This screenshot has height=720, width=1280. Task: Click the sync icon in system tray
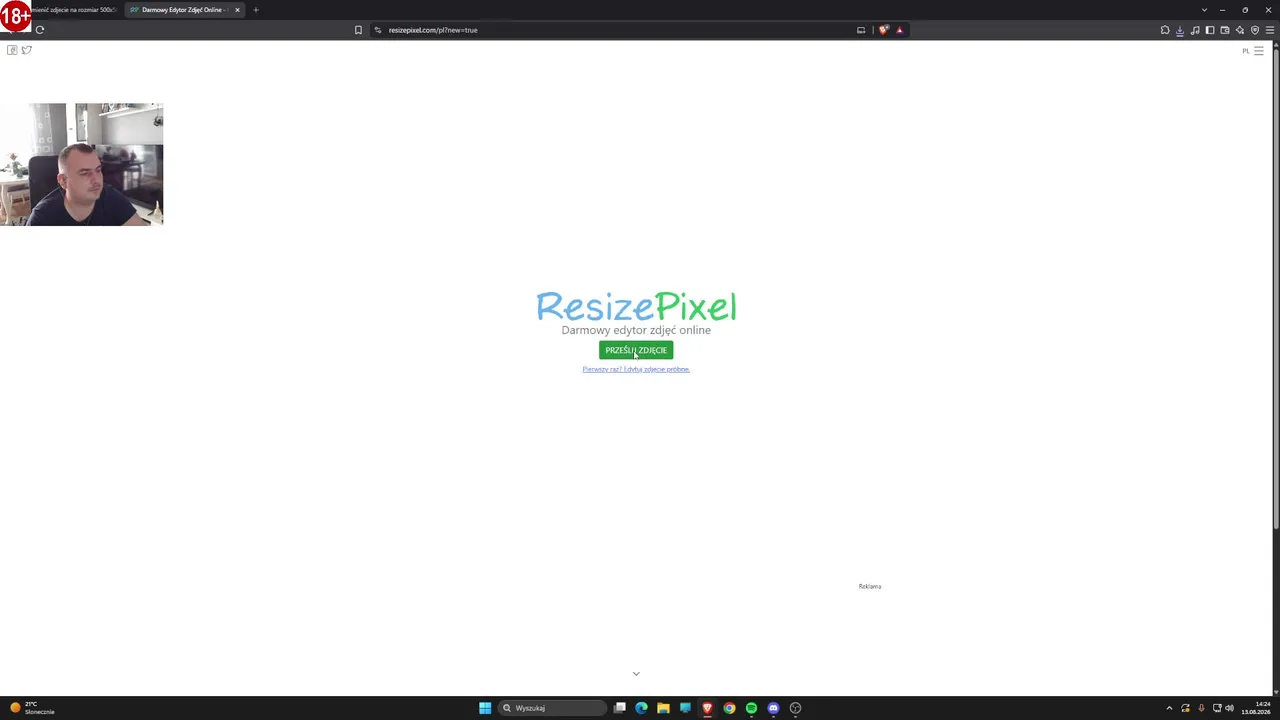point(1185,708)
